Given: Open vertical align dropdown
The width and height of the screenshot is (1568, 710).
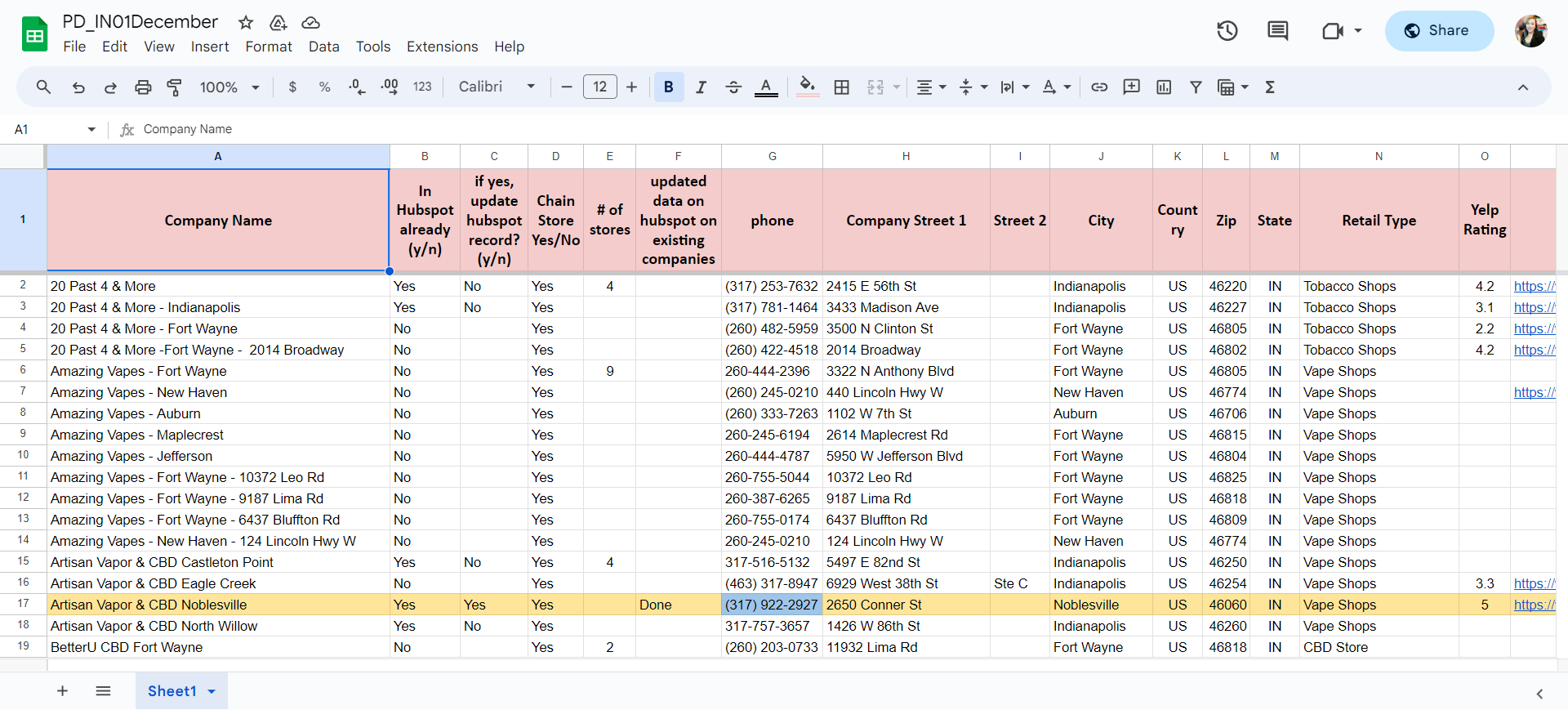Looking at the screenshot, I should click(973, 87).
